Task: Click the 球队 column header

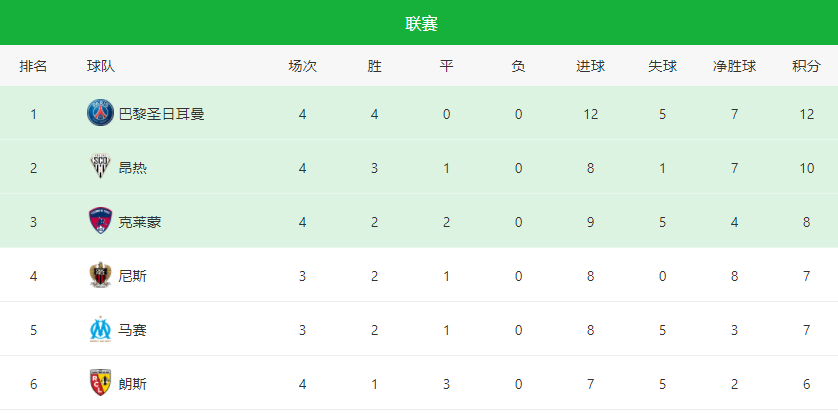Action: point(101,66)
